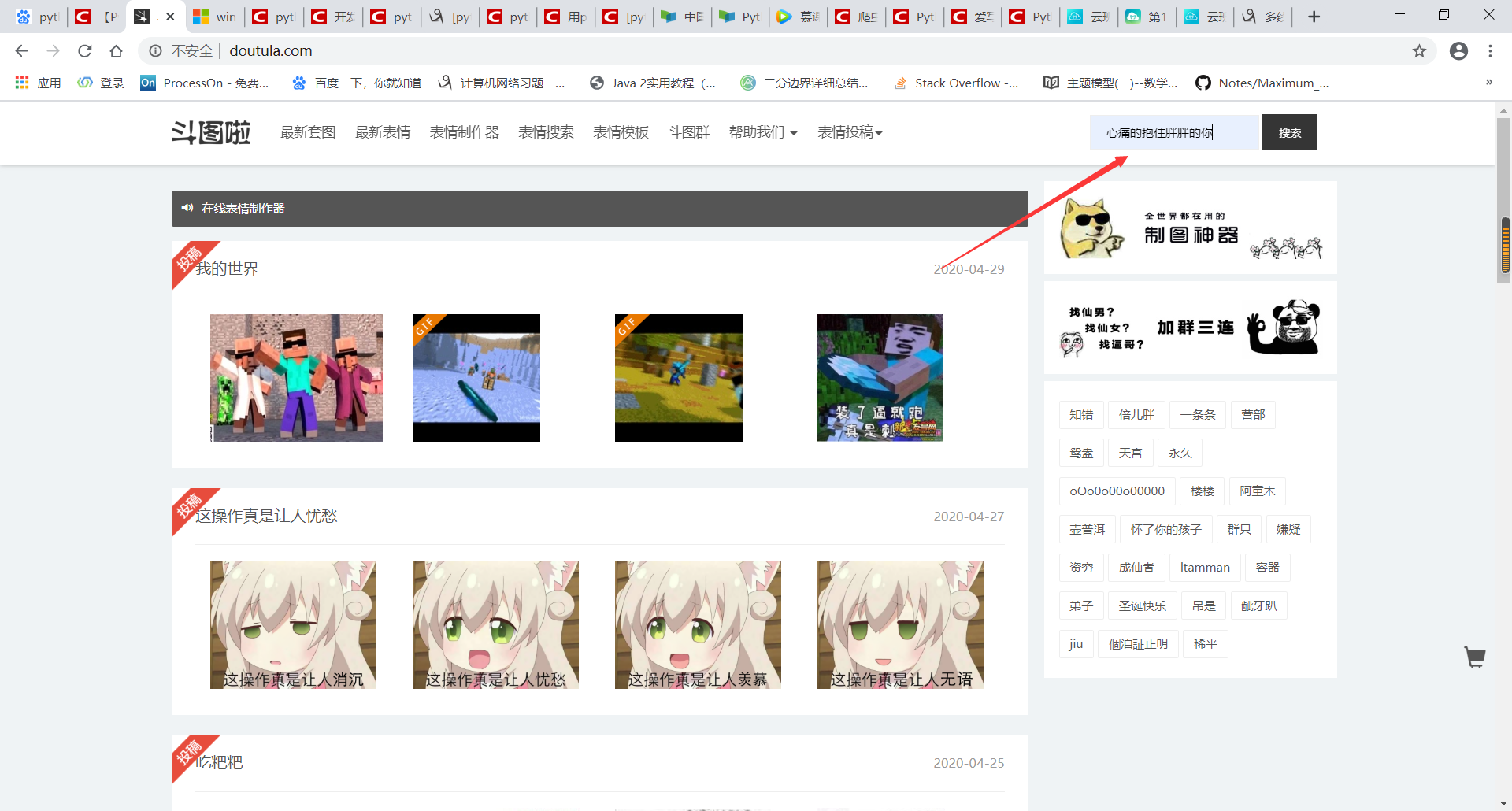This screenshot has width=1512, height=811.
Task: Open the 装了逼就跑 thumbnail
Action: click(x=880, y=378)
